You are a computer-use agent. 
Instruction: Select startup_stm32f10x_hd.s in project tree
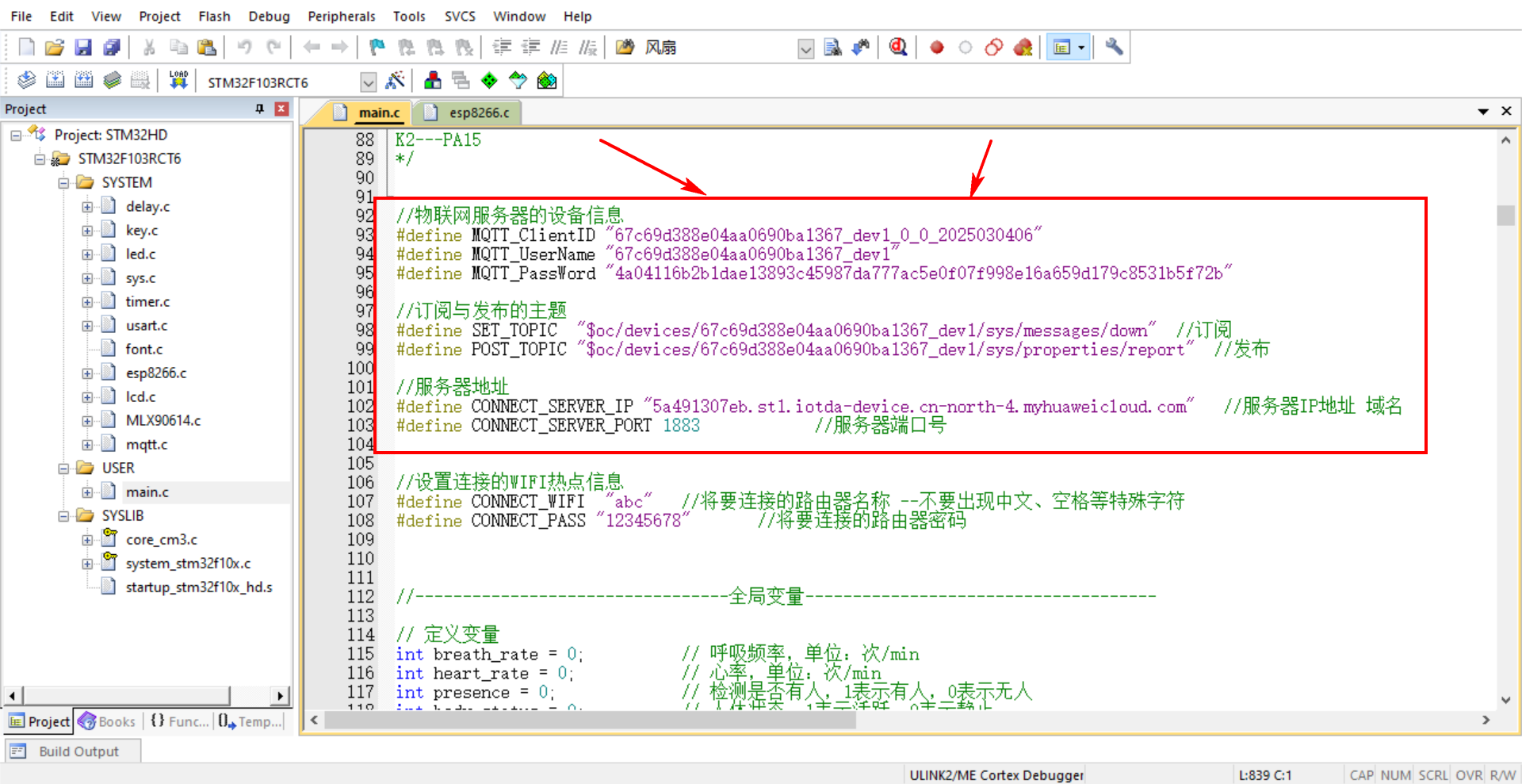click(x=199, y=587)
